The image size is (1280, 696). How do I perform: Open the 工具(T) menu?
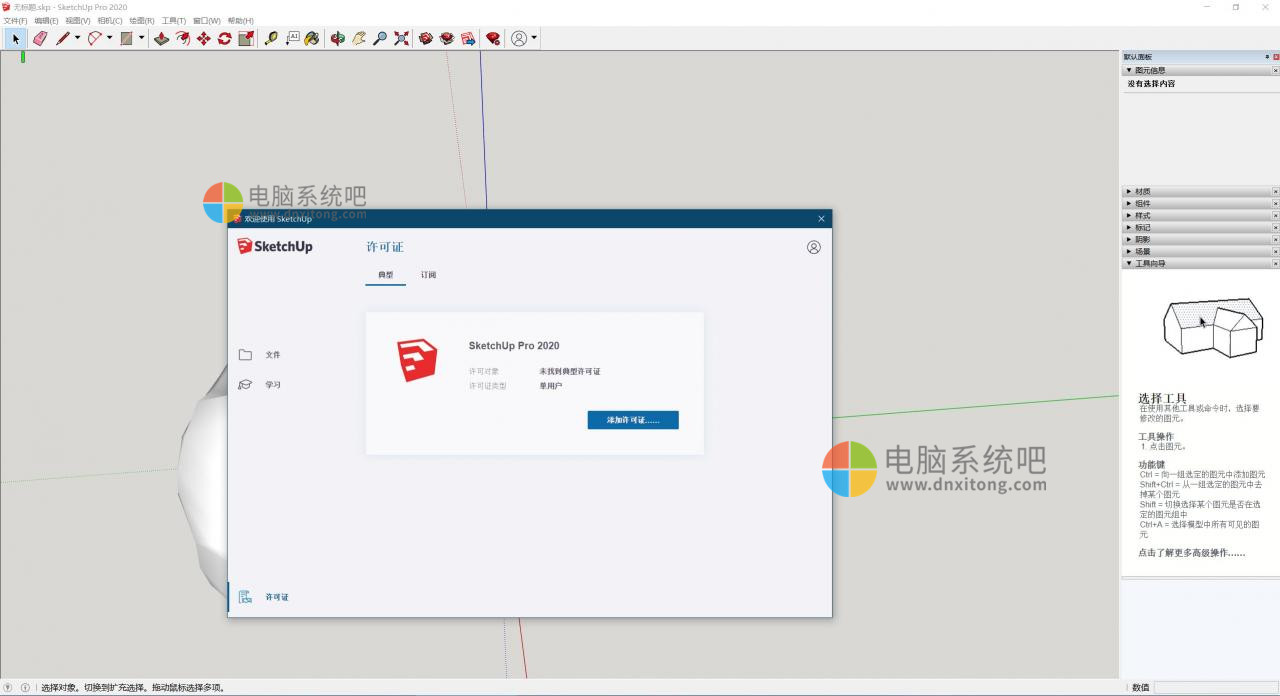pos(174,20)
